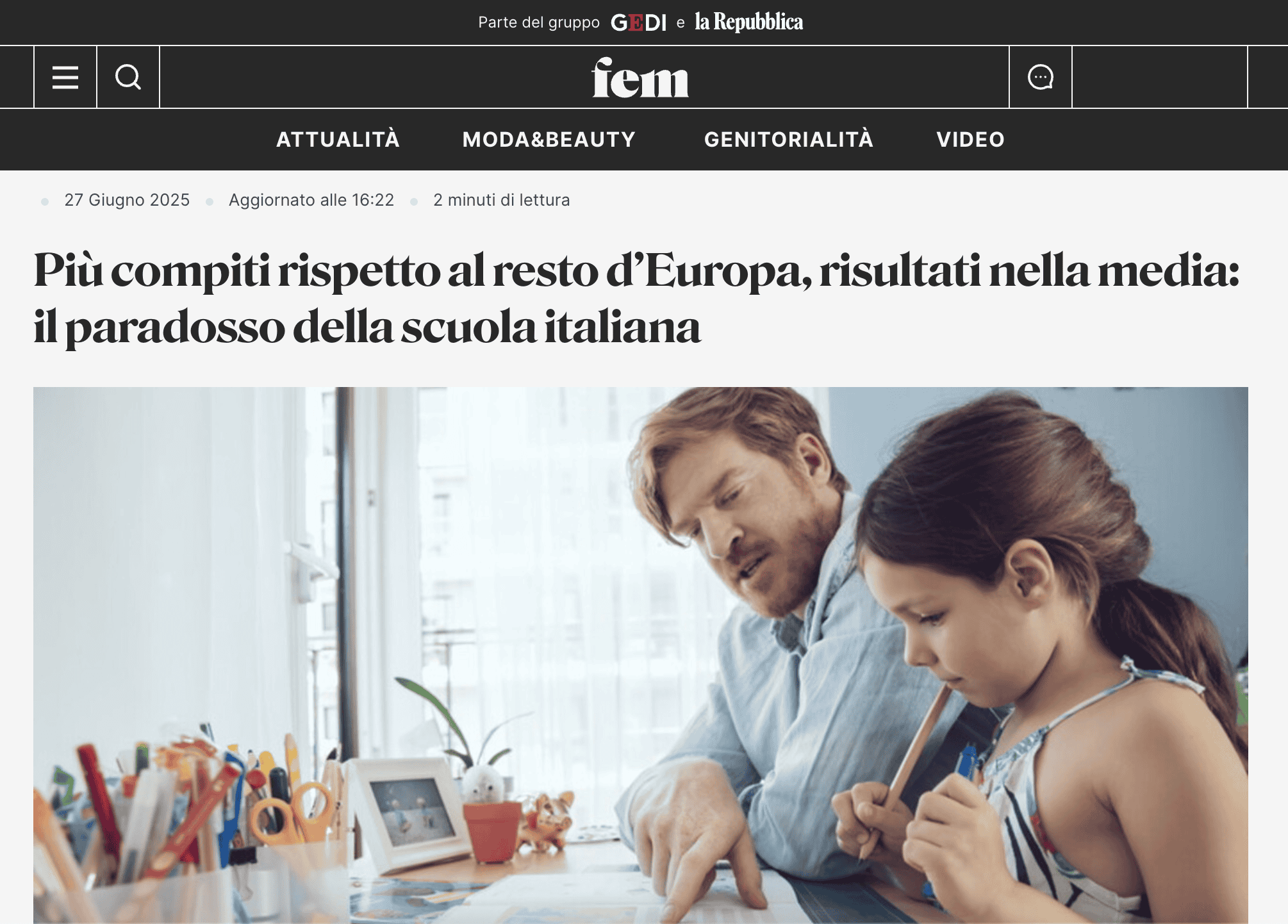Click the 'Parte del gruppo' text
Viewport: 1288px width, 924px height.
(x=539, y=22)
